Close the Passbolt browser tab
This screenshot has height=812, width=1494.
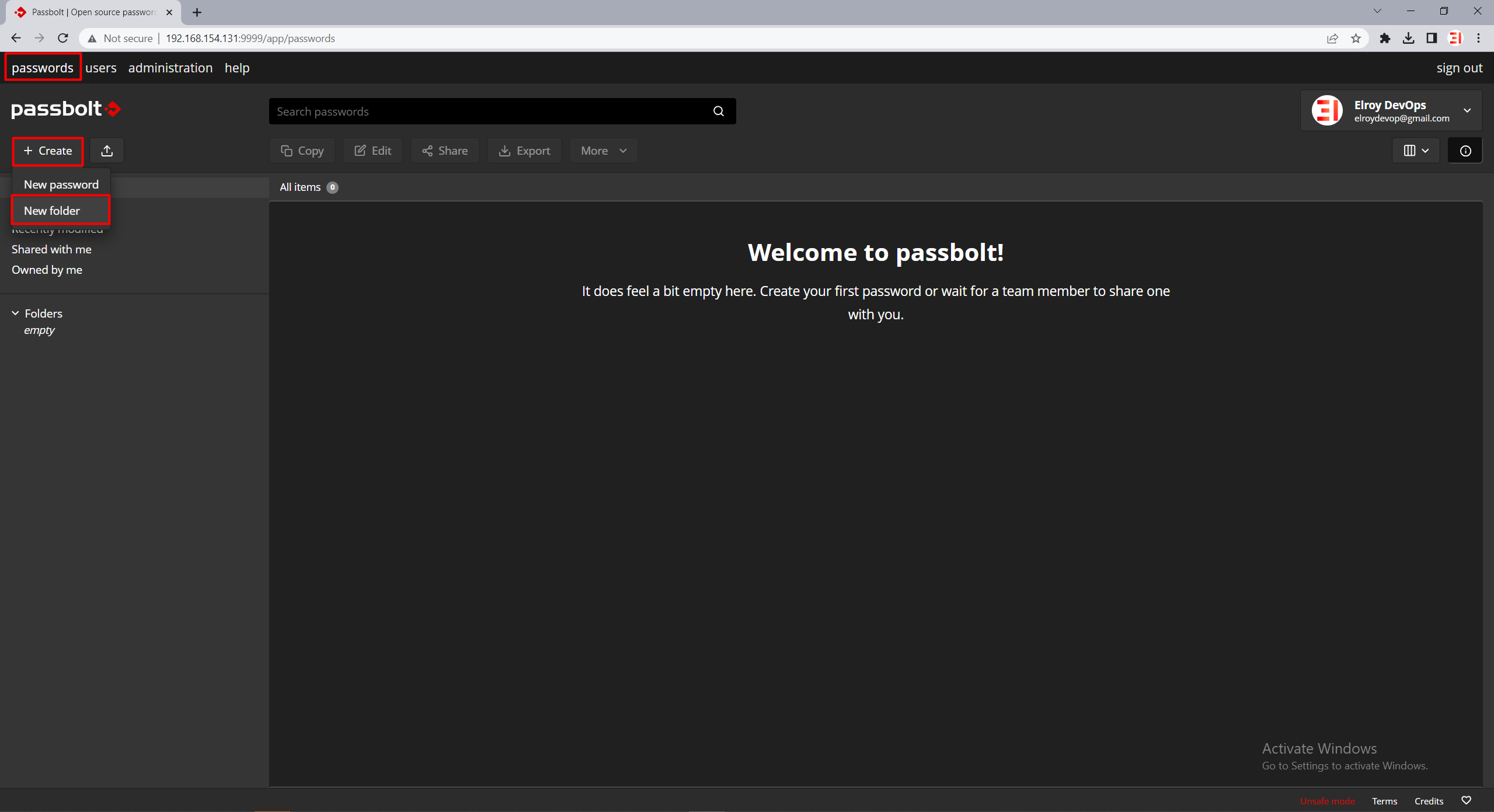point(169,12)
